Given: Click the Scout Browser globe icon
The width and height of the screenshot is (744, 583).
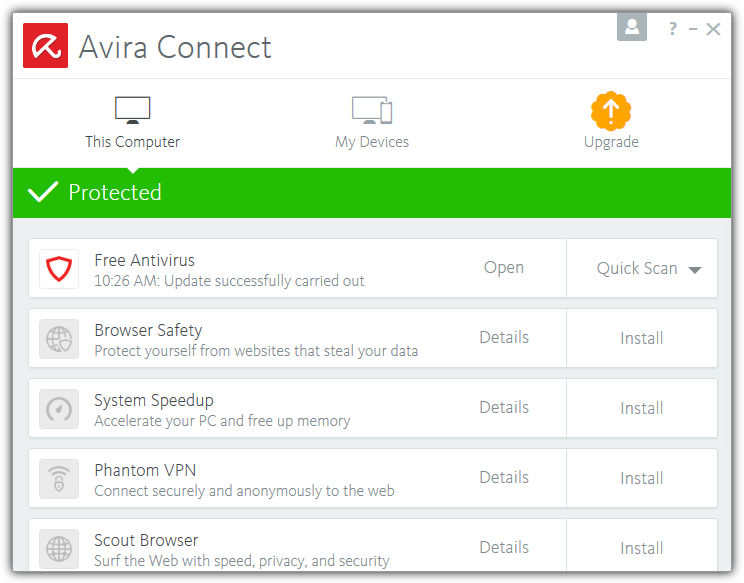Looking at the screenshot, I should [x=59, y=548].
